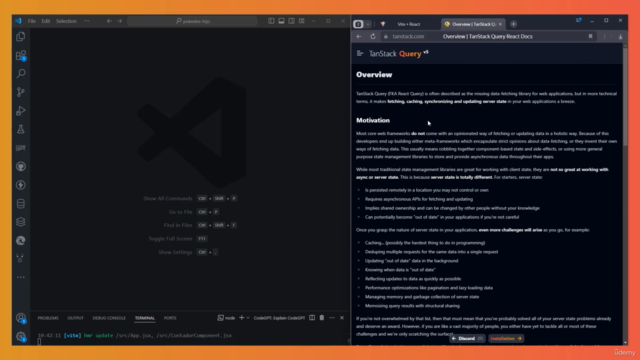This screenshot has height=360, width=640.
Task: Bookmark the current browser page
Action: tap(590, 36)
